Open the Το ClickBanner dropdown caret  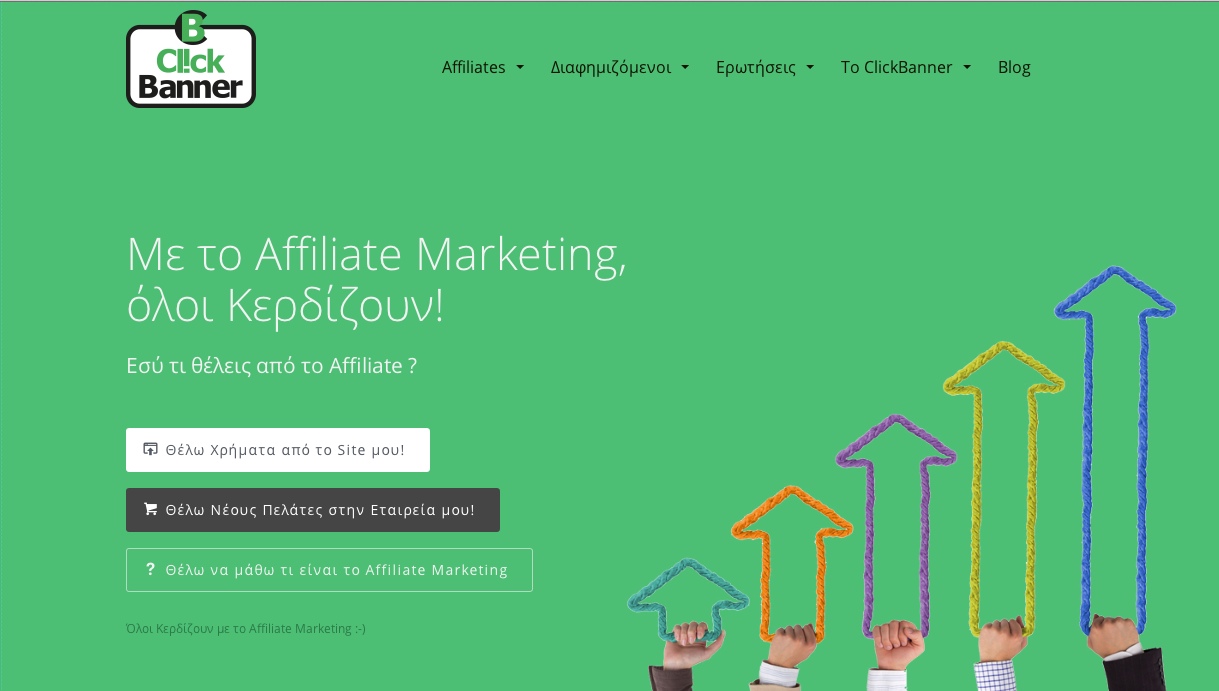(967, 68)
